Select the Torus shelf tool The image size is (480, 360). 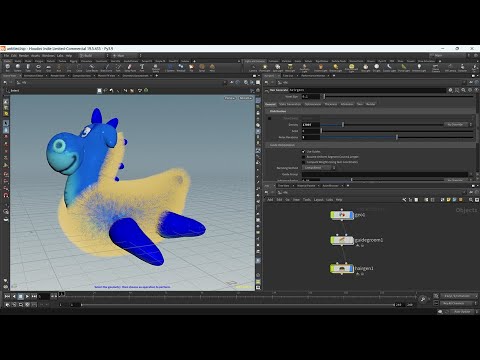[38, 68]
